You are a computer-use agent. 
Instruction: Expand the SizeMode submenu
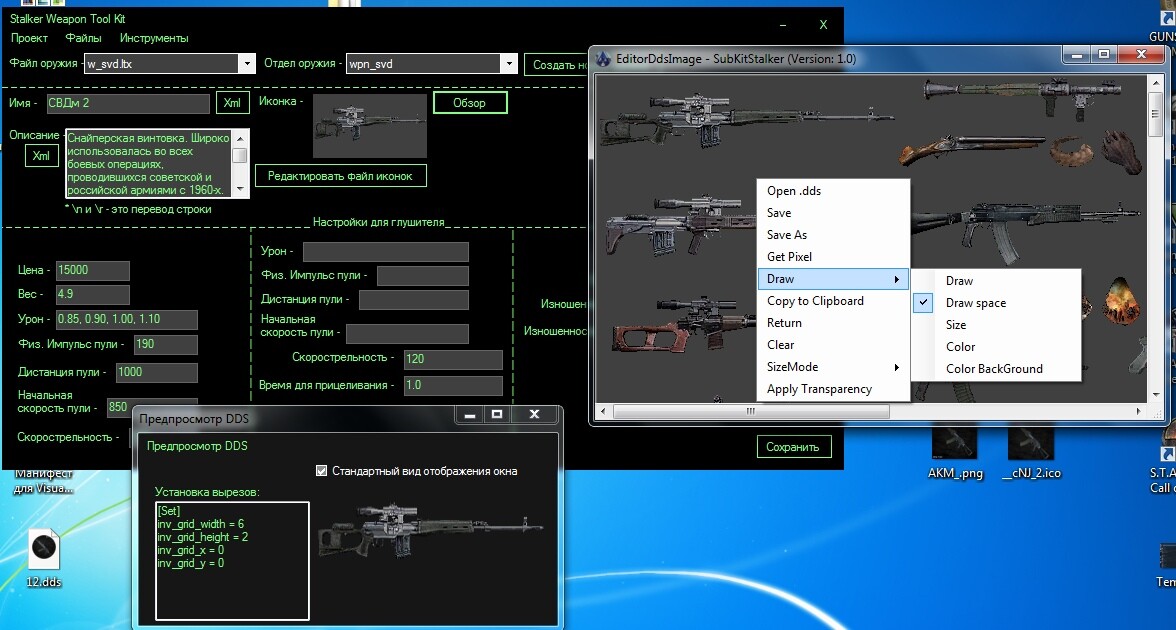point(833,367)
